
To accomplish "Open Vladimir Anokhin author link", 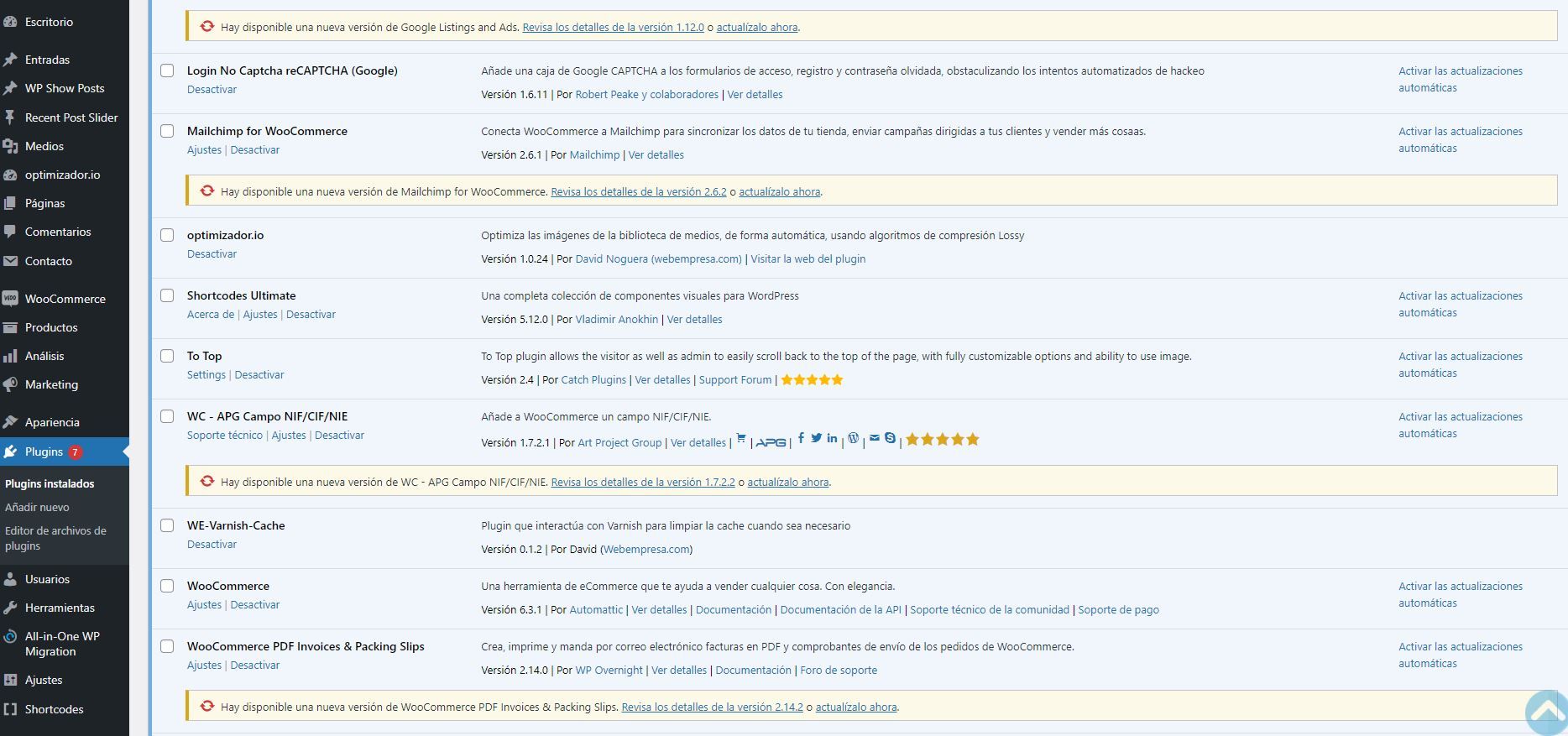I will click(617, 319).
